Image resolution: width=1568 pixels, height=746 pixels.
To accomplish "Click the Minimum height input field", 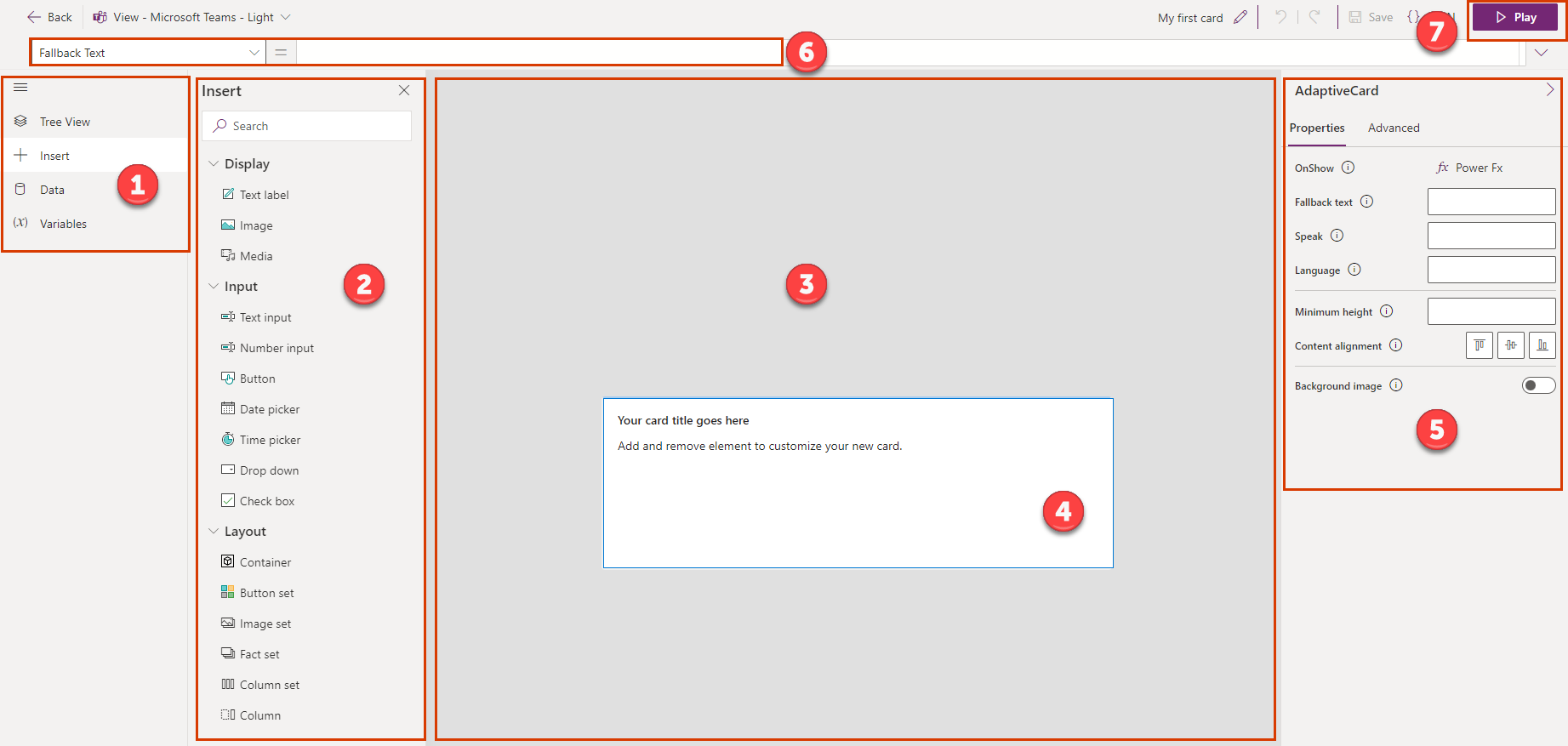I will click(x=1491, y=311).
